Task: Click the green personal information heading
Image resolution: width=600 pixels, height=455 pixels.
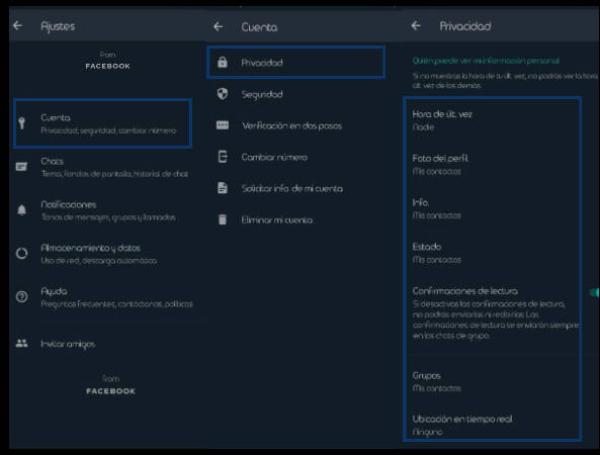Action: pyautogui.click(x=486, y=60)
